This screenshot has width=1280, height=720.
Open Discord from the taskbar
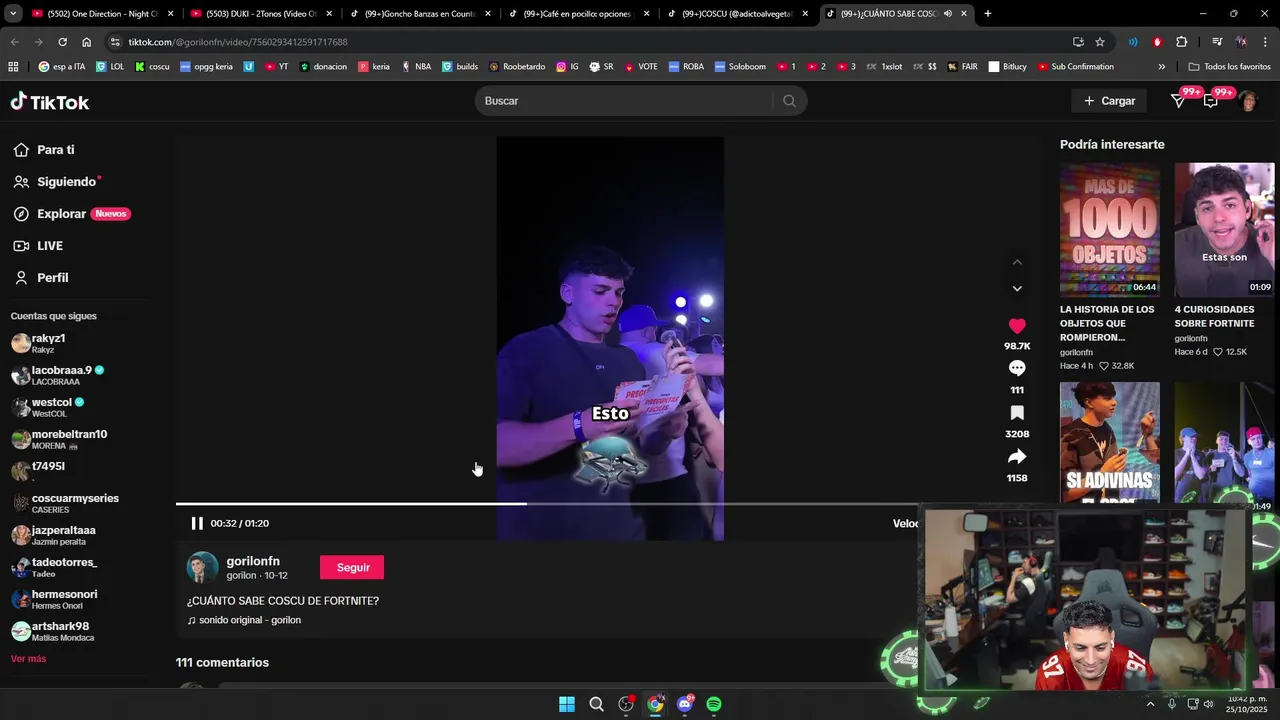(685, 704)
